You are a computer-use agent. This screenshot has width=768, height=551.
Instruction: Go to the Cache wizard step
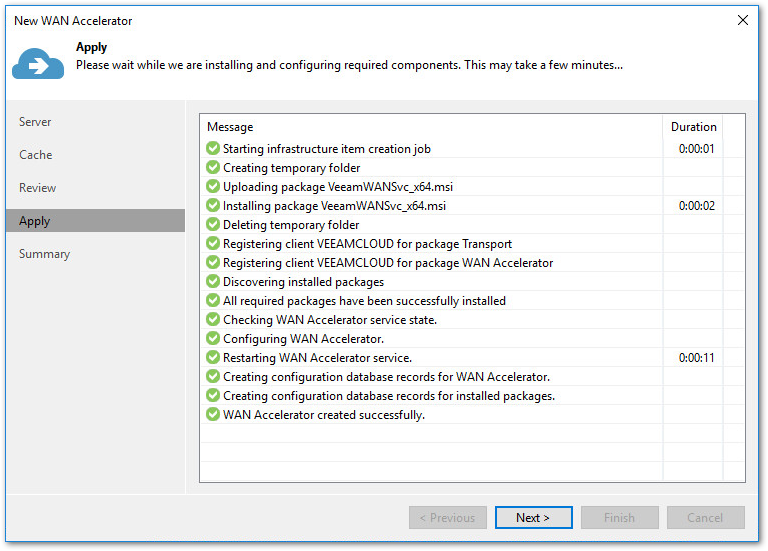pyautogui.click(x=36, y=155)
